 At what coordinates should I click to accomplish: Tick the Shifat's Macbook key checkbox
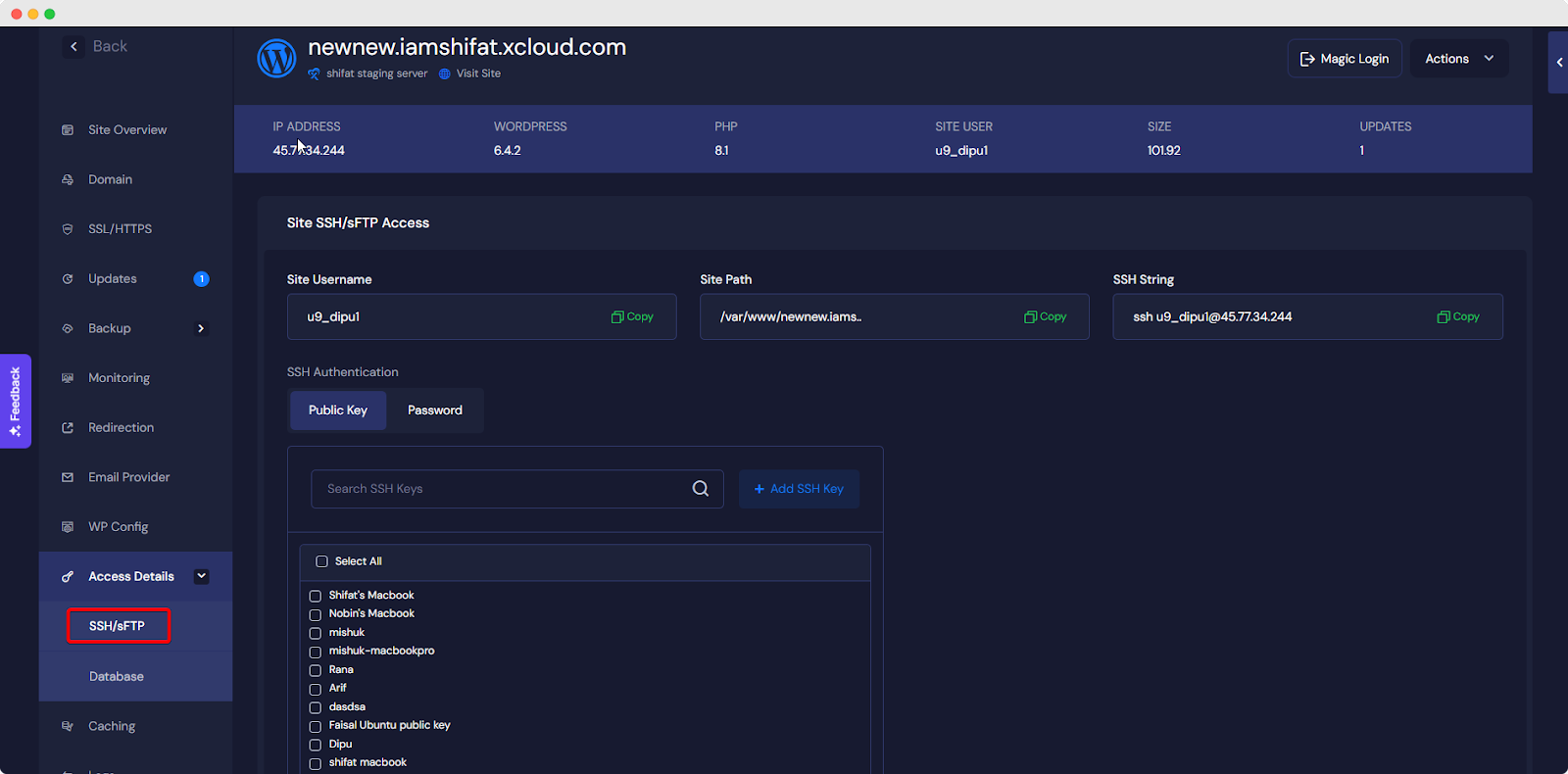point(316,596)
